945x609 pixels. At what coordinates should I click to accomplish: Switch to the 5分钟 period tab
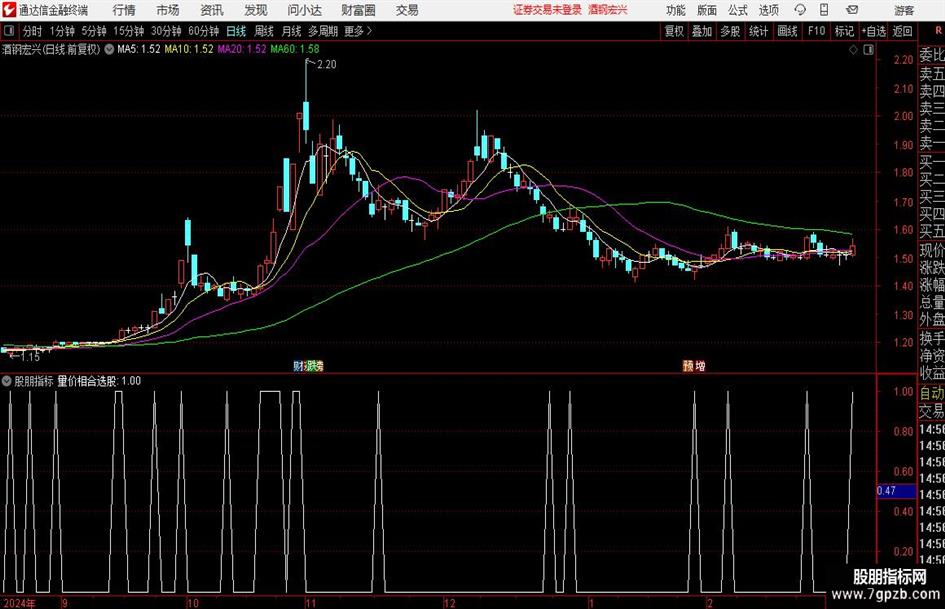coord(94,31)
